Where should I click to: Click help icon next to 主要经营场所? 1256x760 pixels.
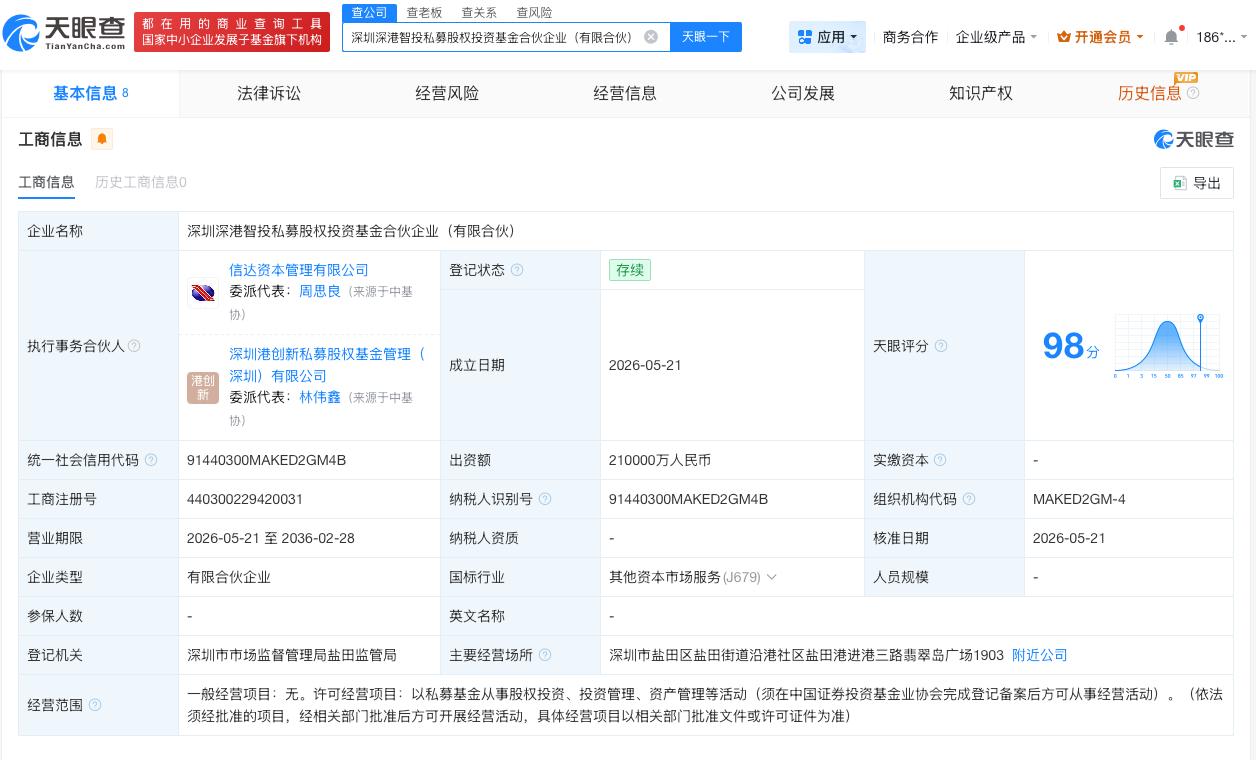[545, 655]
